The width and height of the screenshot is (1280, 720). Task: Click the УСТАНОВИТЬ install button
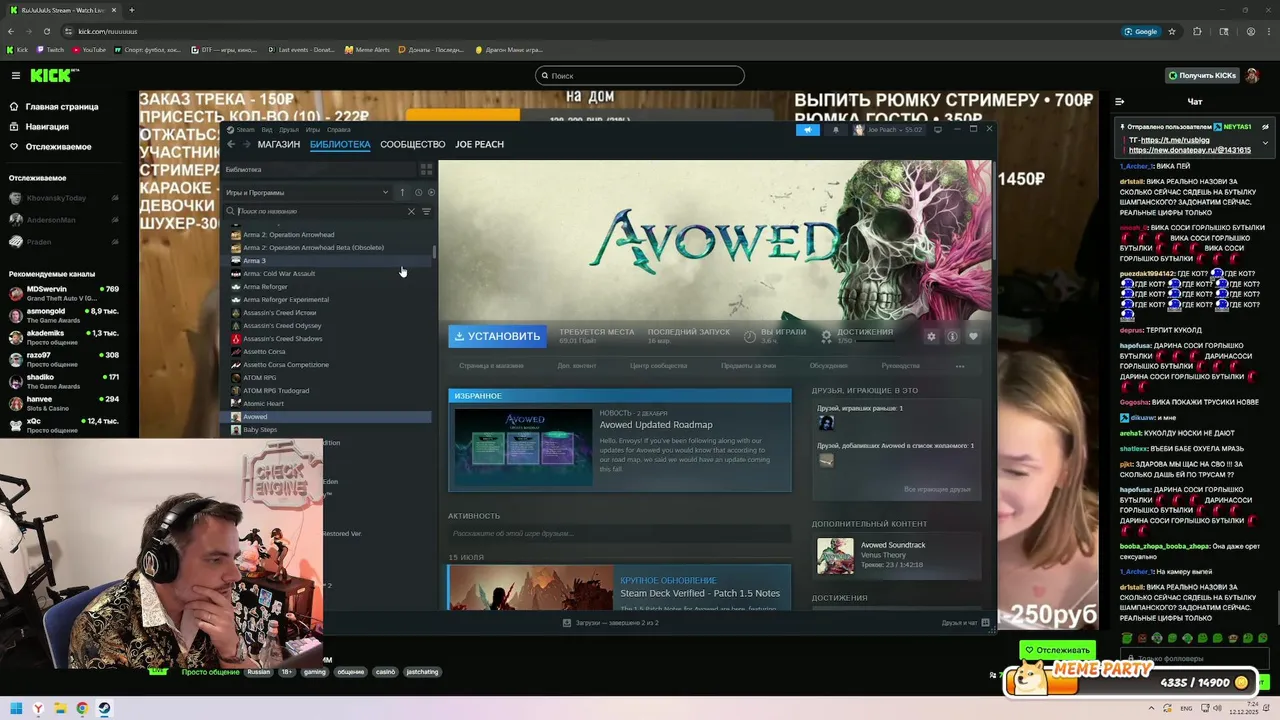pyautogui.click(x=497, y=336)
